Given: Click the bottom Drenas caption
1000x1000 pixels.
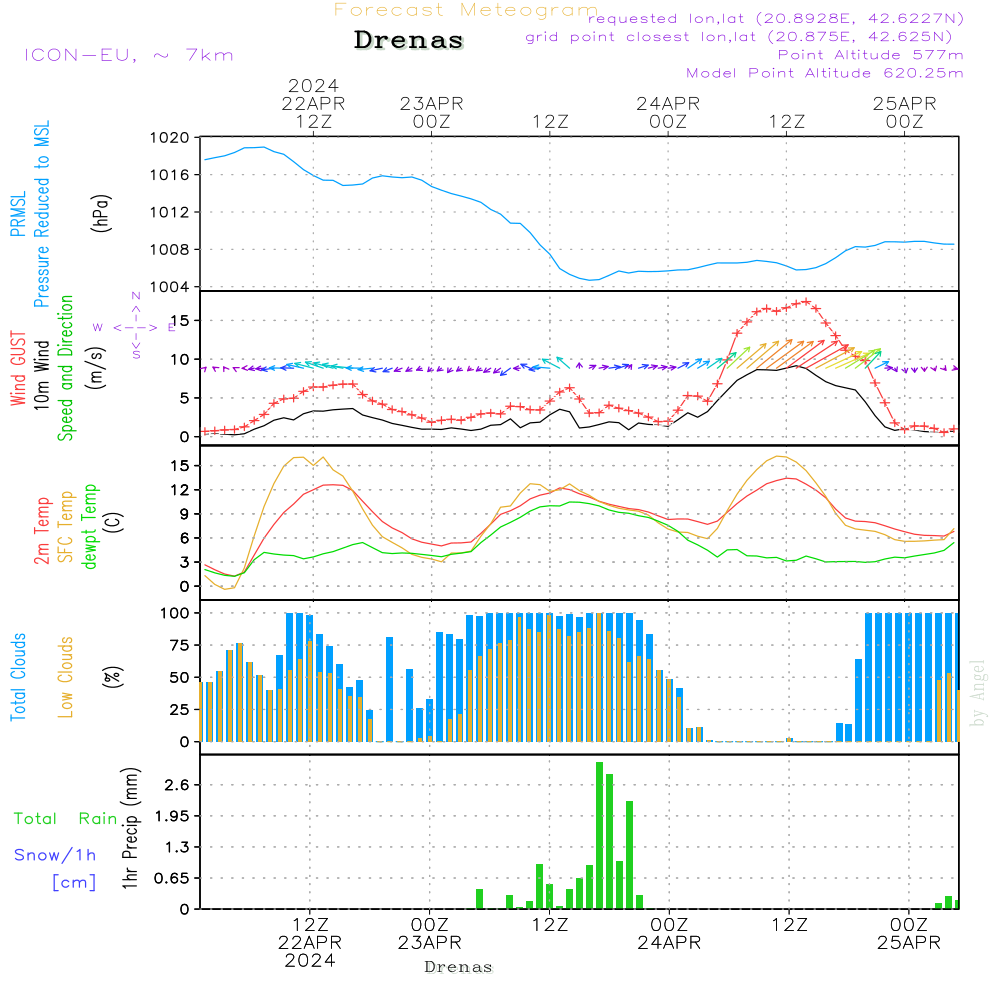Looking at the screenshot, I should (x=458, y=967).
